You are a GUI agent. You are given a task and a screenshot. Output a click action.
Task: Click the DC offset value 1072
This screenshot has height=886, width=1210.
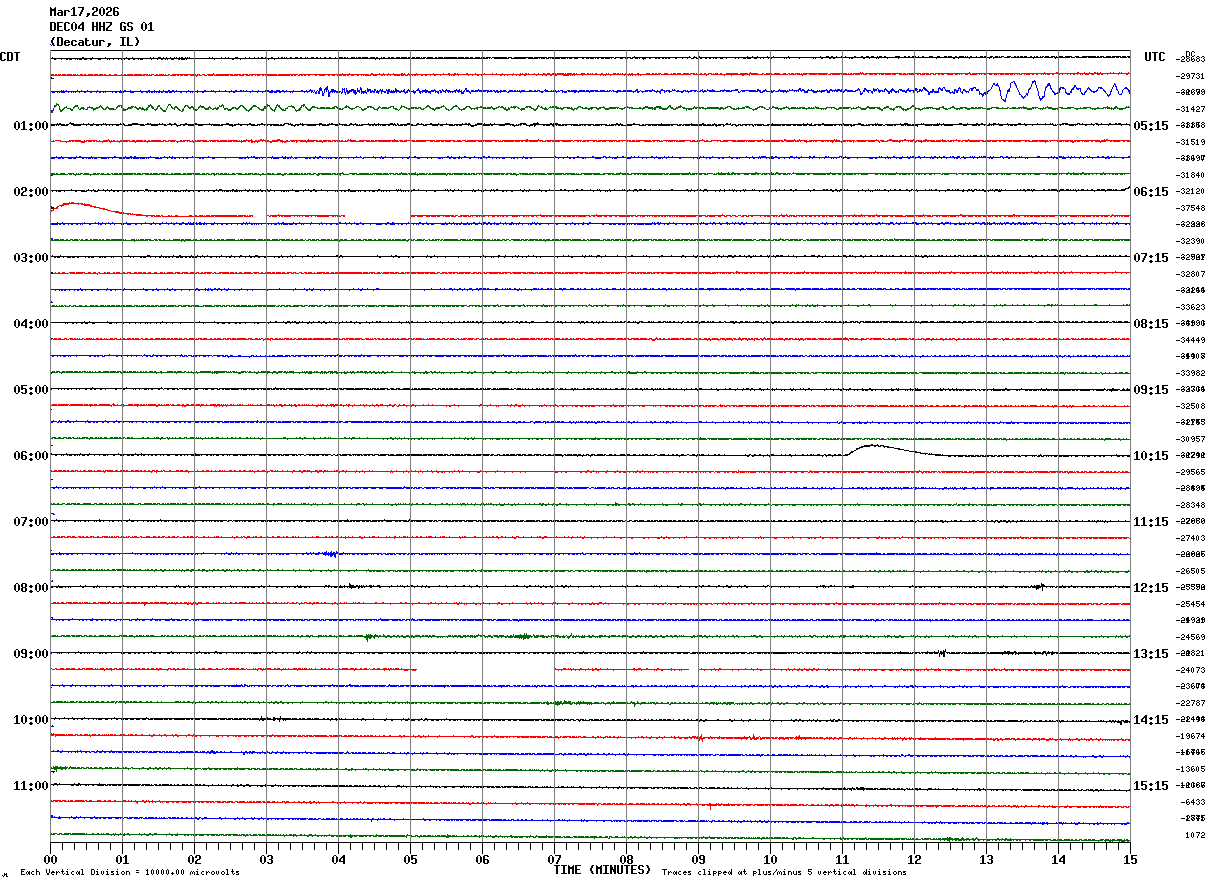point(1195,835)
